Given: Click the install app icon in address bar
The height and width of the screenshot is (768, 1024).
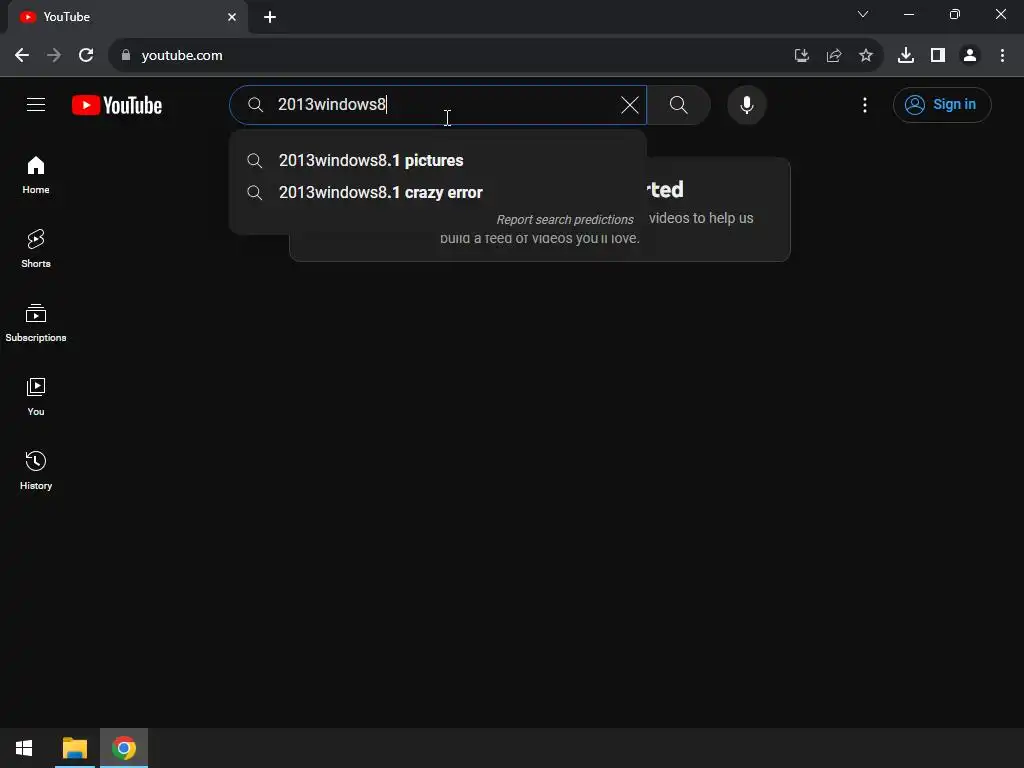Looking at the screenshot, I should coord(801,56).
